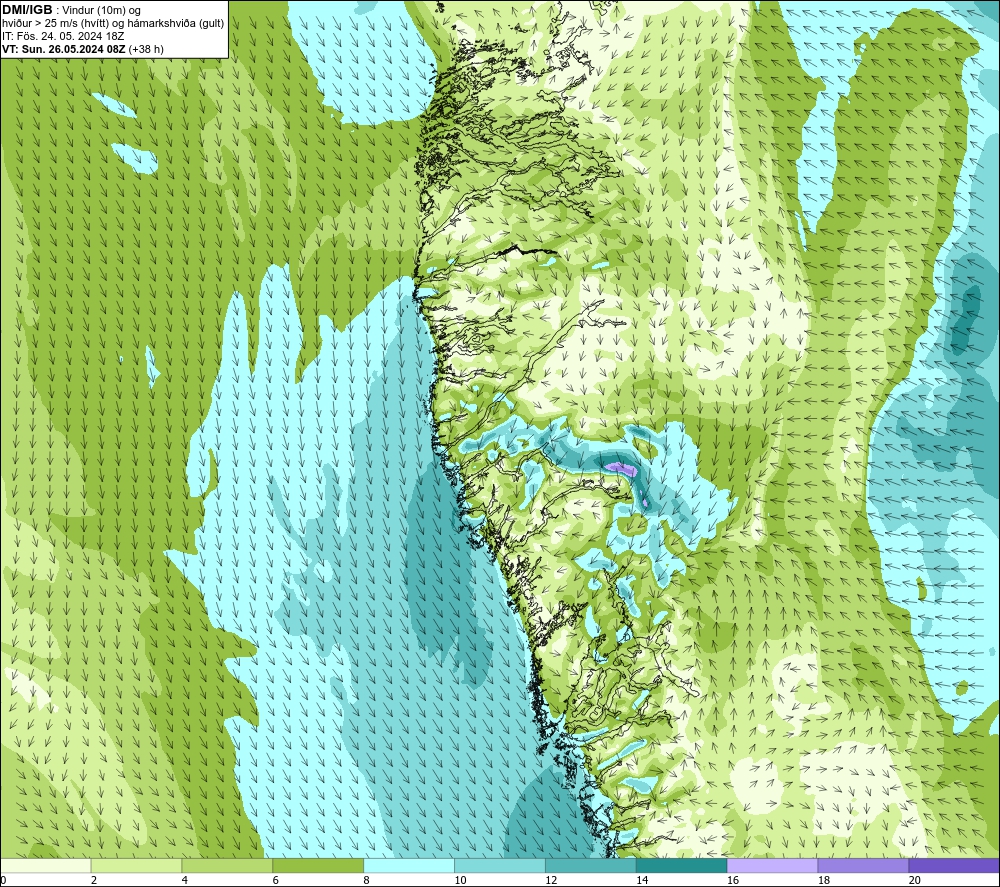Pick the 16–18 m/s light purple legend swatch
This screenshot has height=887, width=1000.
(x=772, y=865)
